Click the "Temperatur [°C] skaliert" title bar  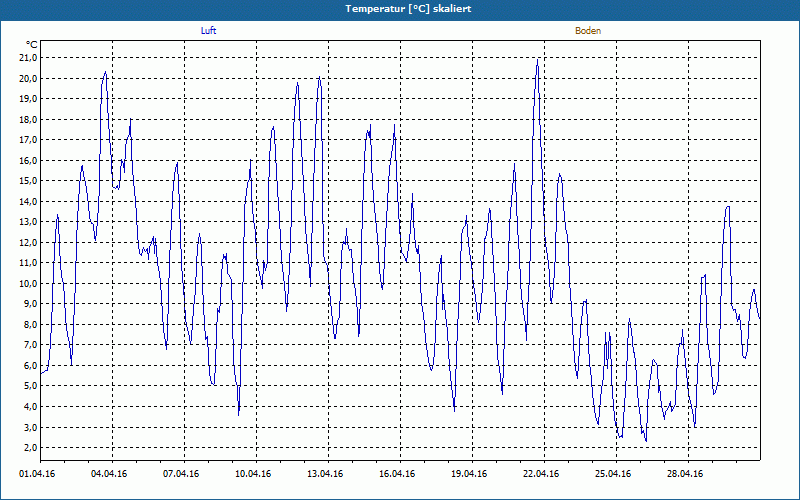400,9
